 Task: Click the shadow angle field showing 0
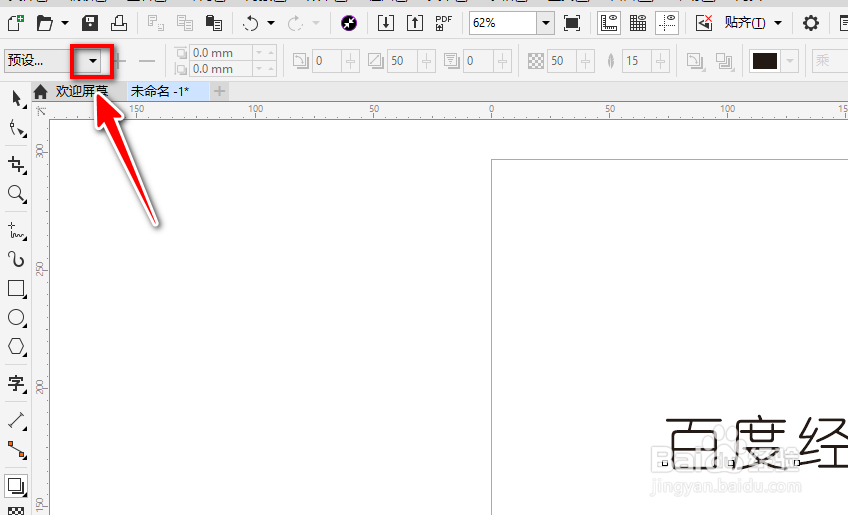pos(327,61)
